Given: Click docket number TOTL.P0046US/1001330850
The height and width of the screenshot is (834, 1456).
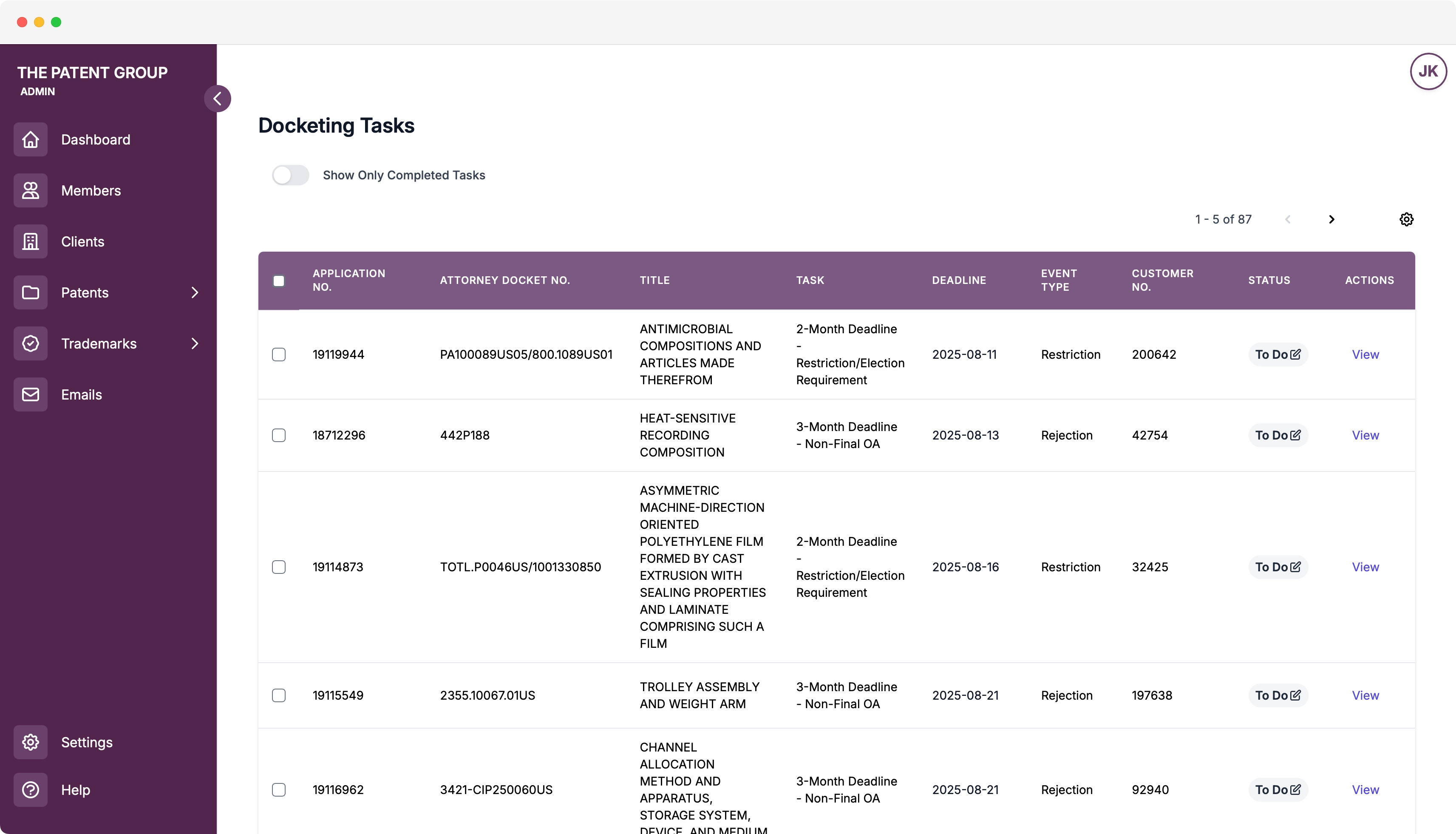Looking at the screenshot, I should point(520,567).
